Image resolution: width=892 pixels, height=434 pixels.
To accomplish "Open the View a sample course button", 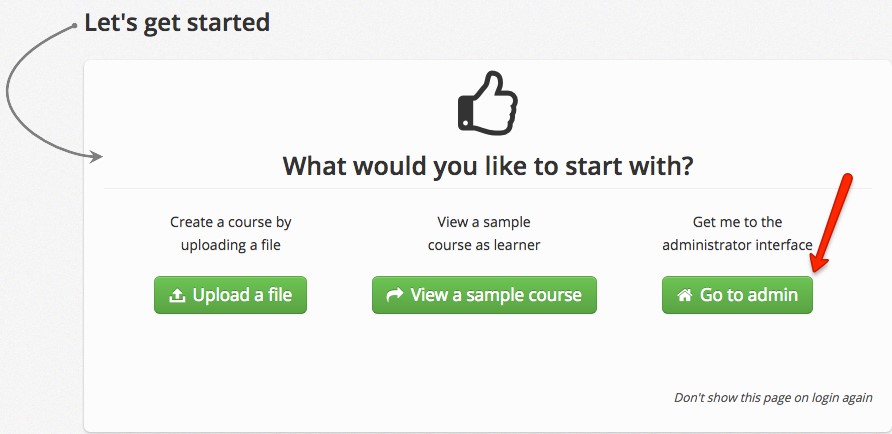I will 484,295.
